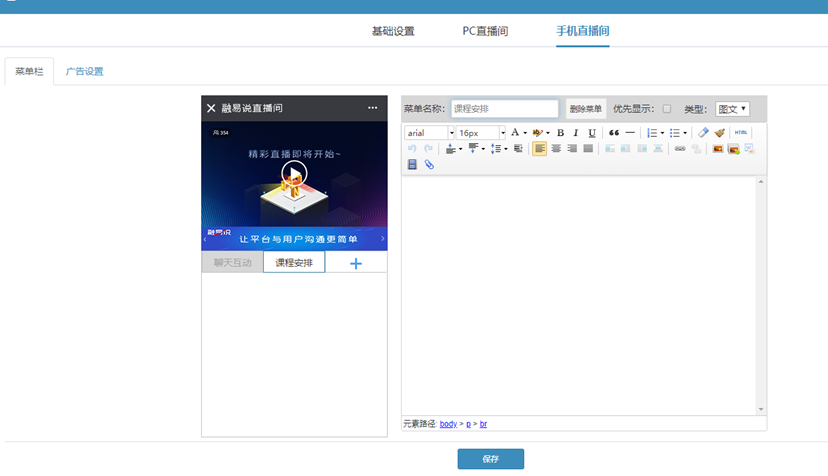Align text left
Image resolution: width=828 pixels, height=476 pixels.
[x=539, y=148]
